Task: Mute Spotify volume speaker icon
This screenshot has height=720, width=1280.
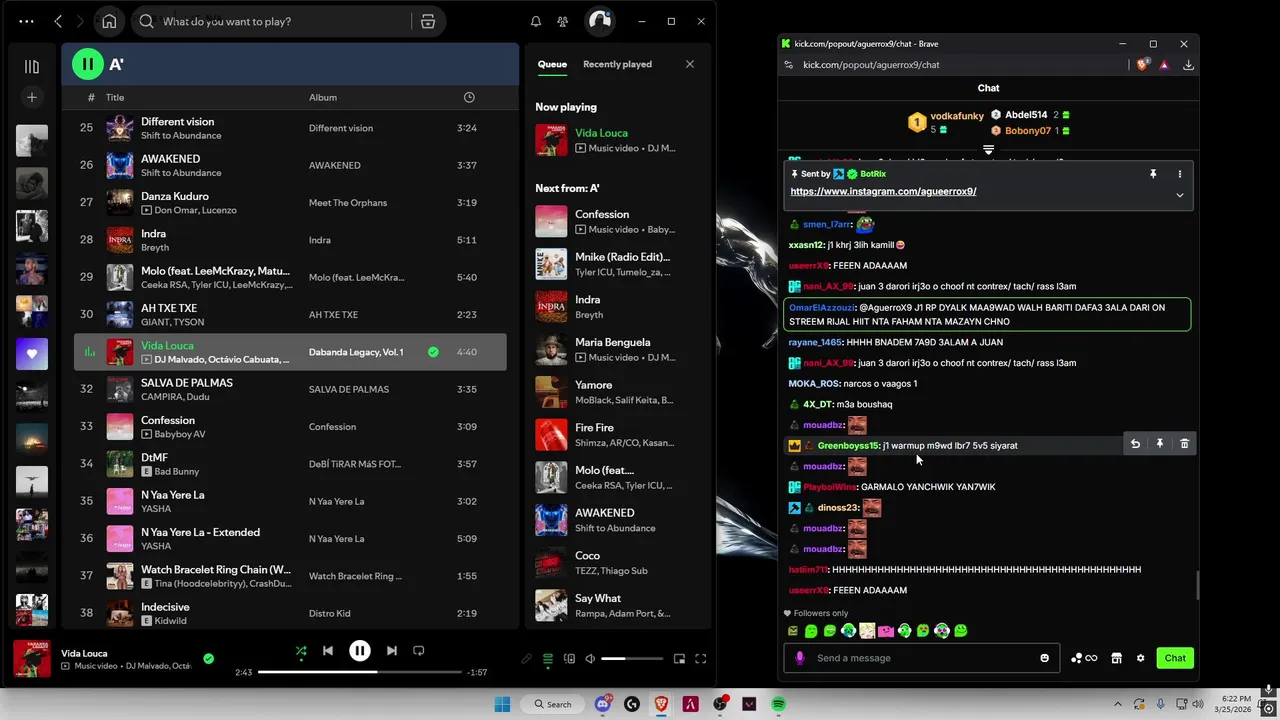Action: [x=590, y=659]
